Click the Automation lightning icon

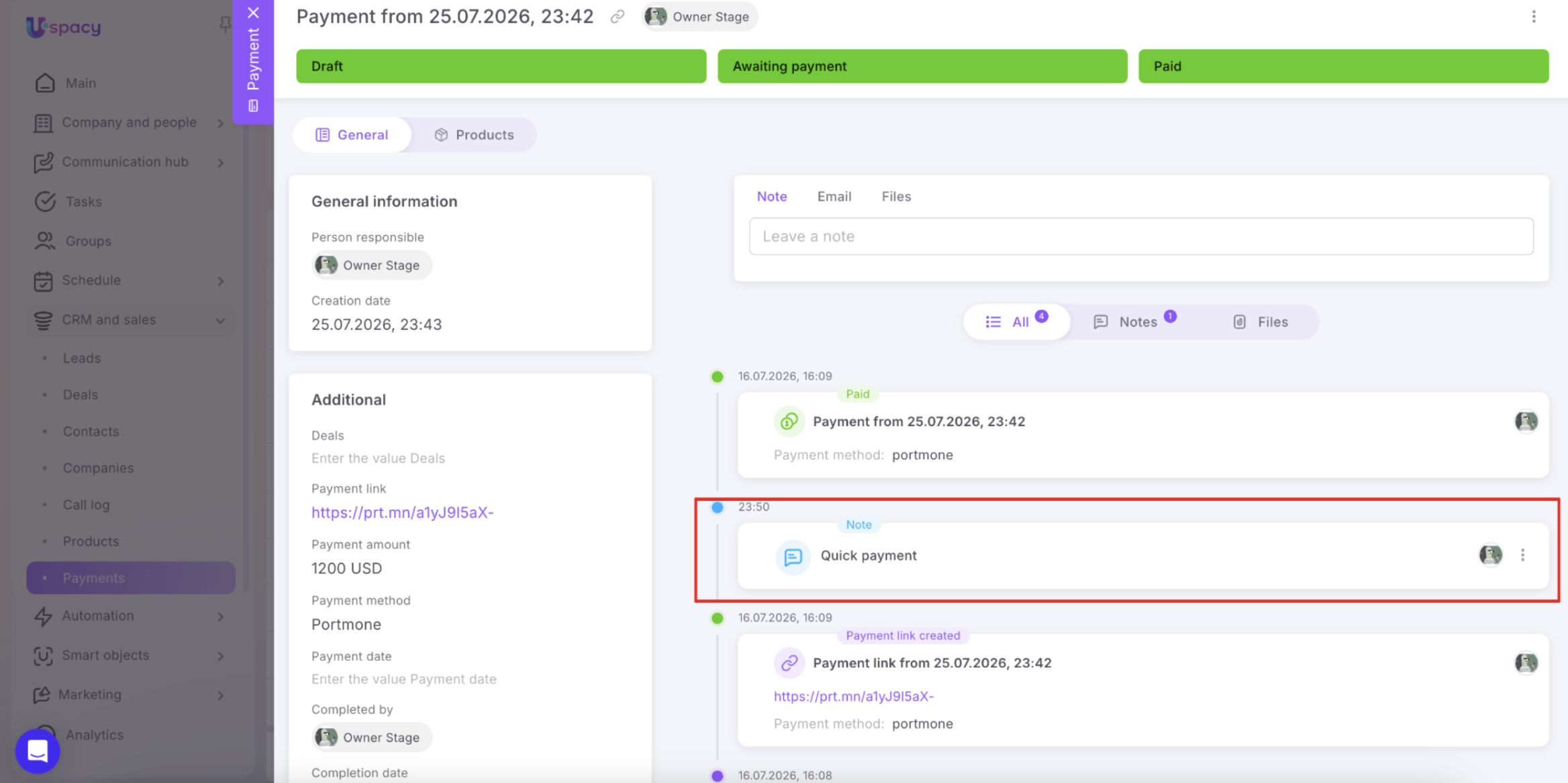tap(44, 616)
